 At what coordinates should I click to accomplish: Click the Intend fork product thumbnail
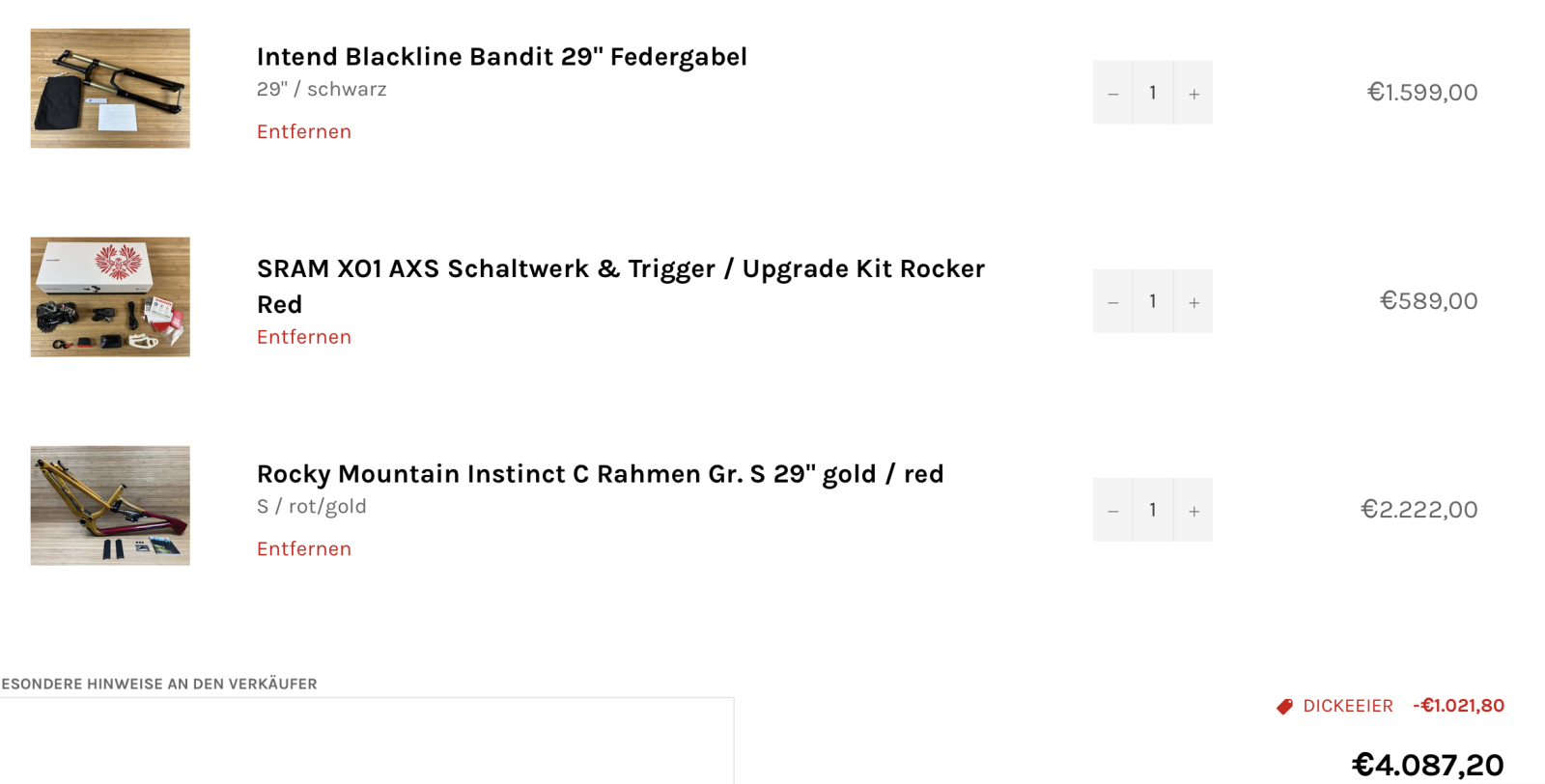110,88
